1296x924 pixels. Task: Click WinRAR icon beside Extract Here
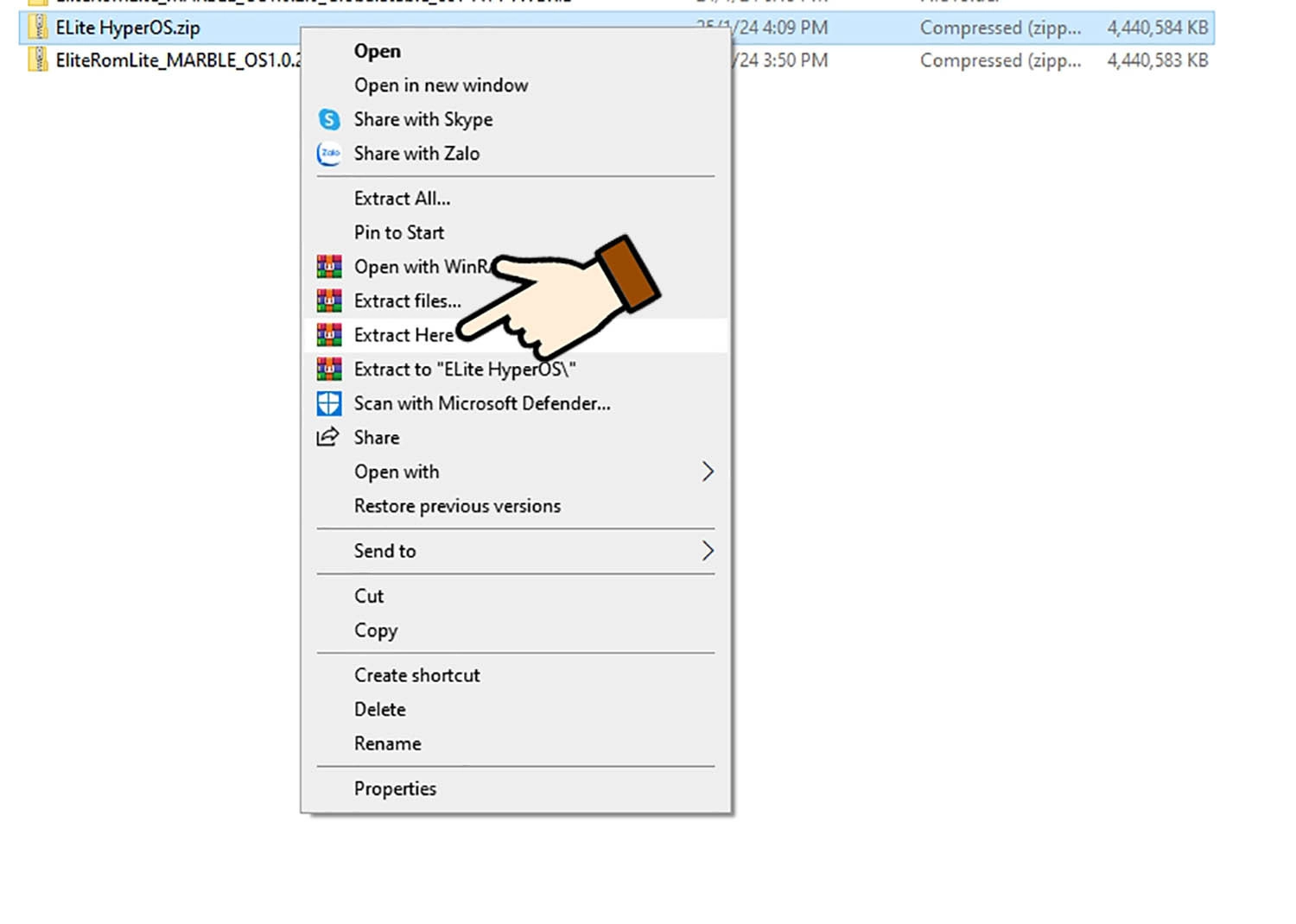[328, 335]
